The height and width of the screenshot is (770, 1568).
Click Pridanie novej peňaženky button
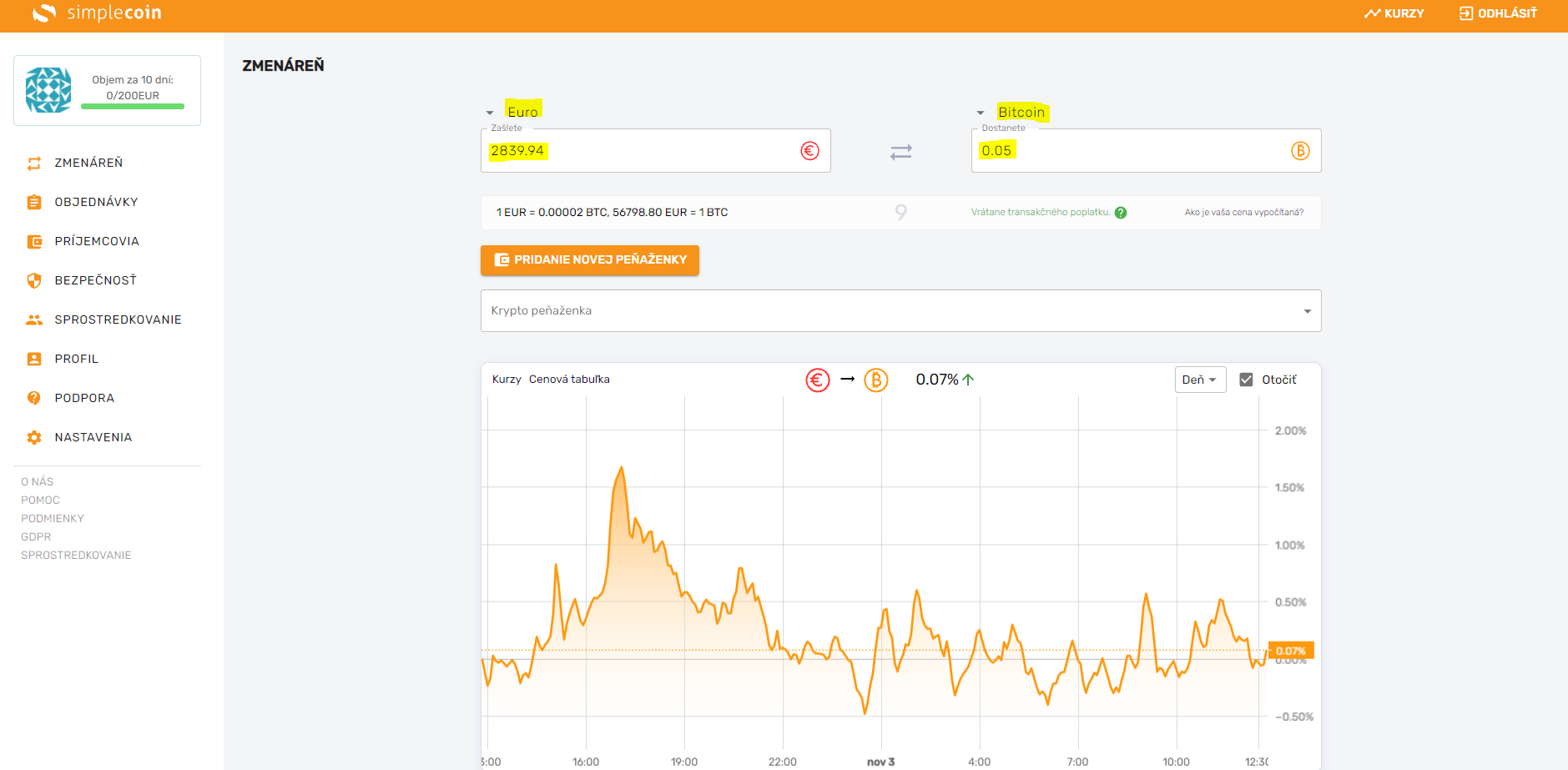(589, 260)
